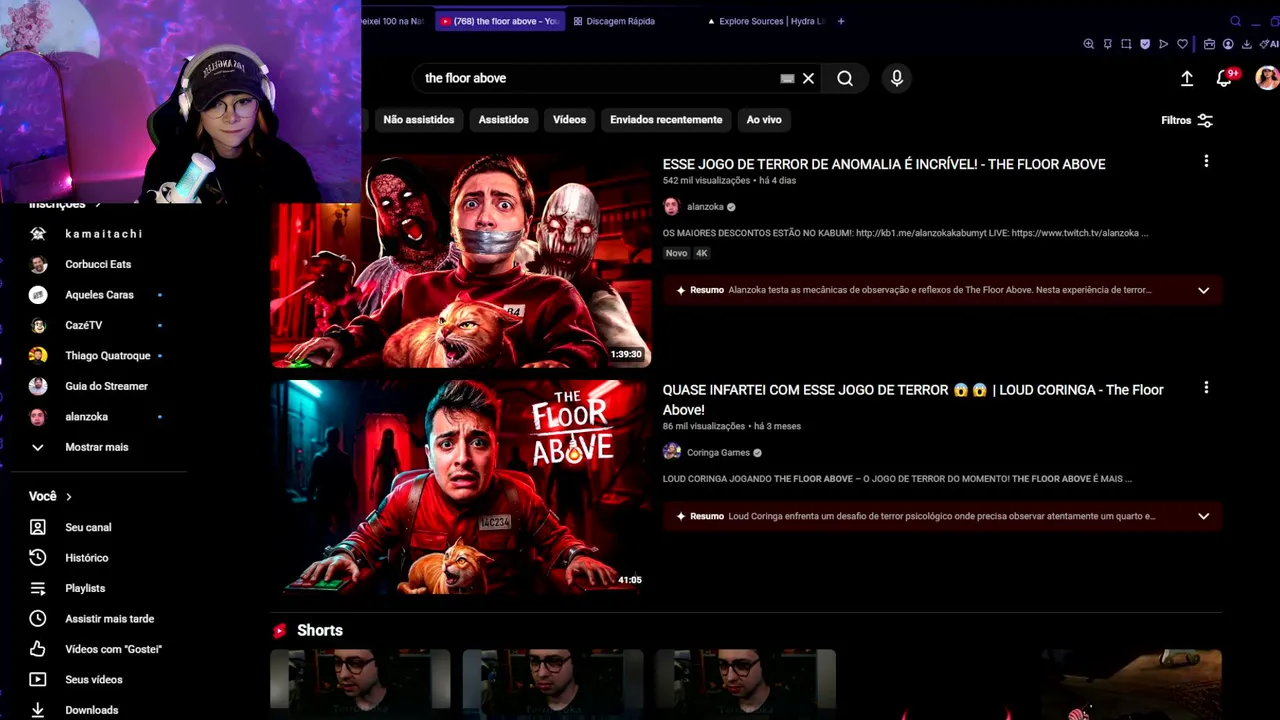Click the heart bookmark icon in browser toolbar
Image resolution: width=1280 pixels, height=720 pixels.
point(1182,44)
